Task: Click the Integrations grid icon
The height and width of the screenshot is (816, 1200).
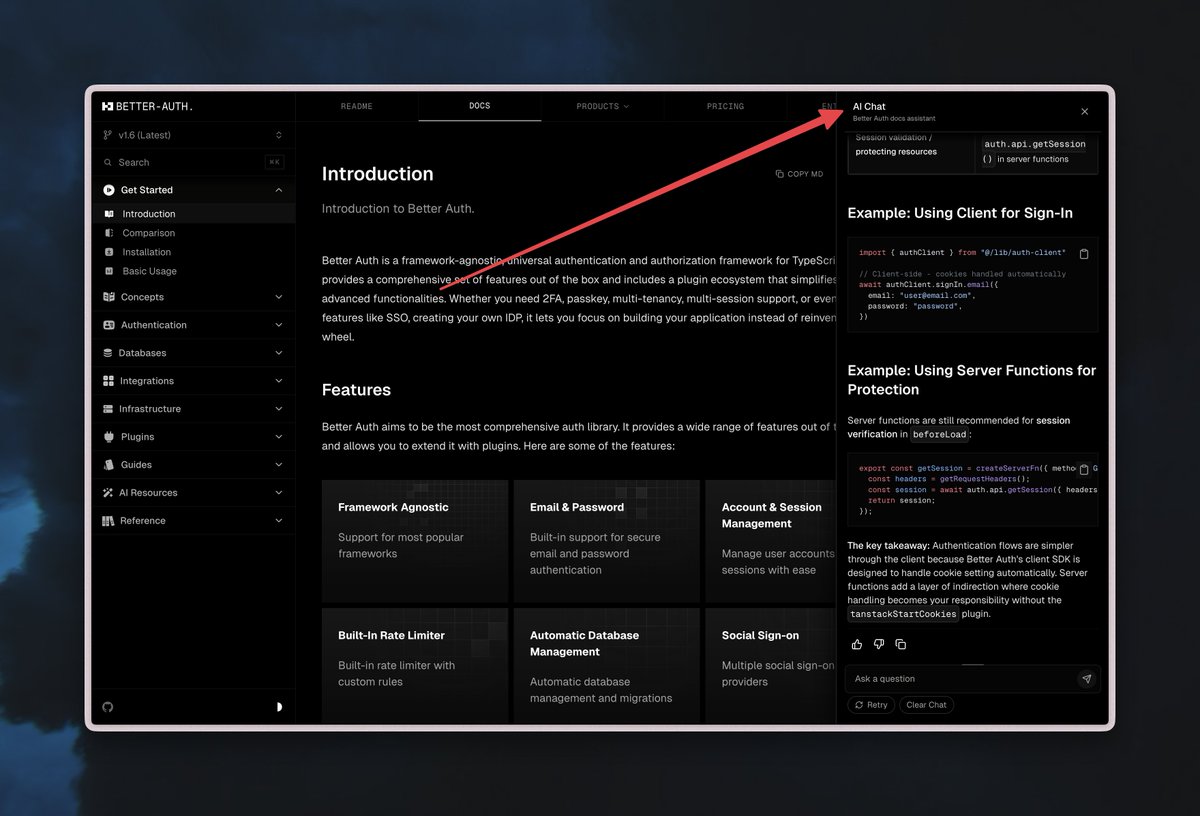Action: 109,381
